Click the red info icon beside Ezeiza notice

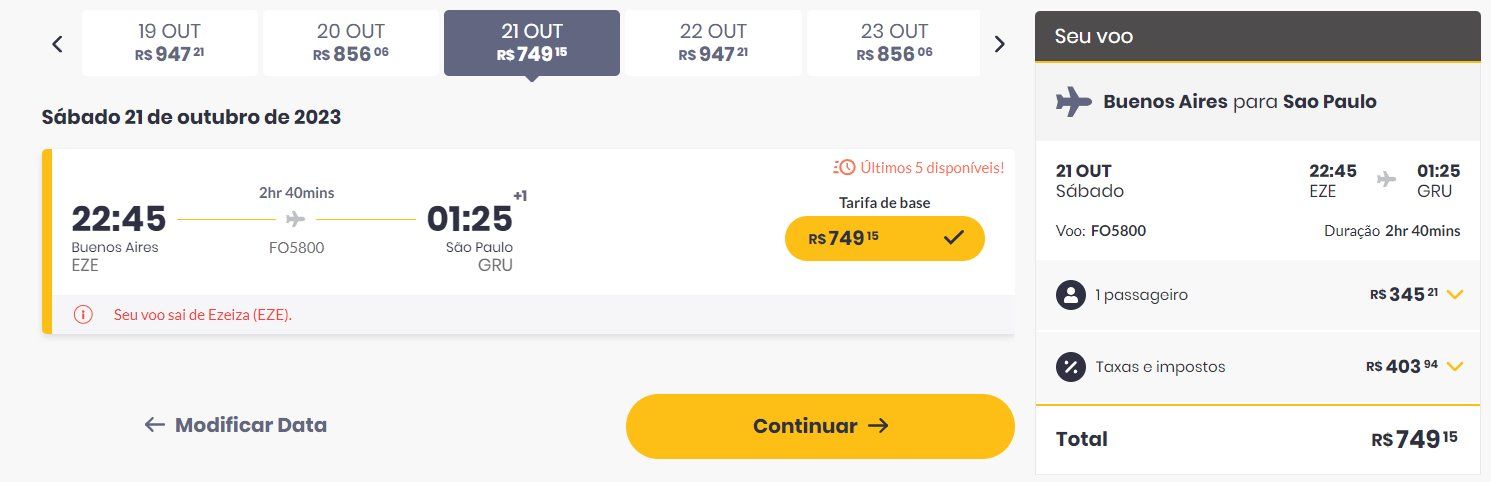pyautogui.click(x=83, y=314)
